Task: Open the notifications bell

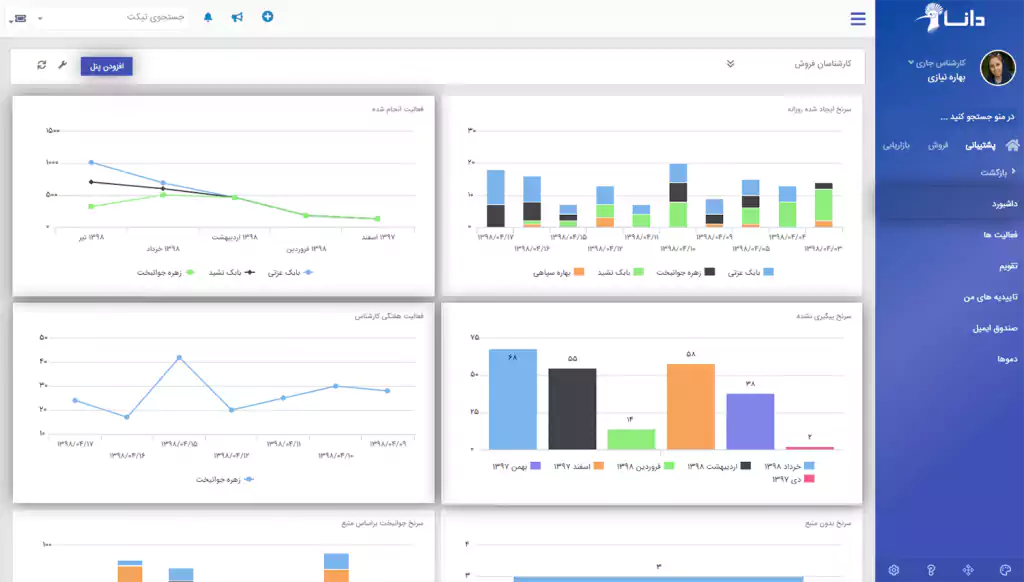Action: (208, 16)
